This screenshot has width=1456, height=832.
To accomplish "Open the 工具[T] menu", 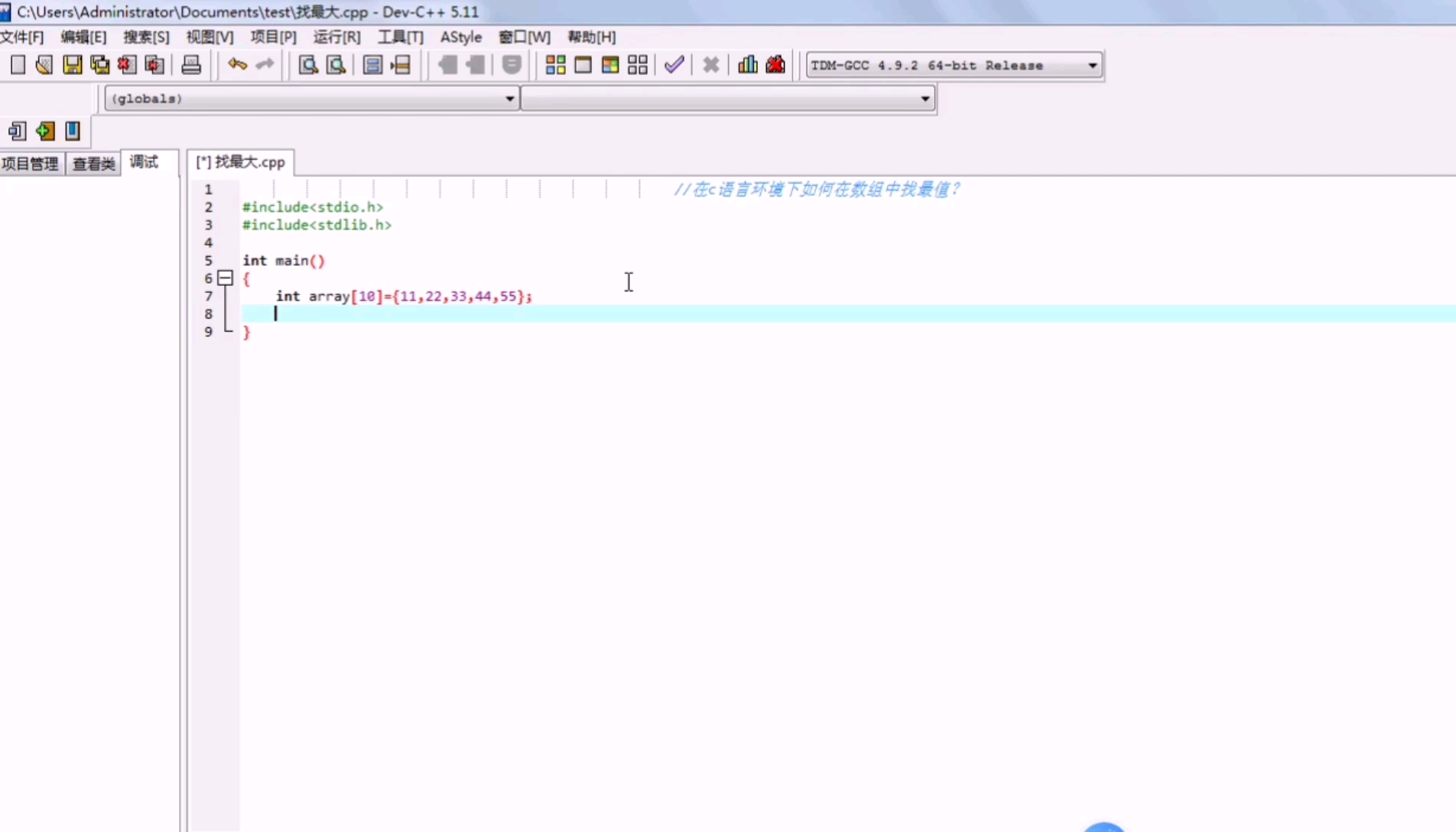I will (x=400, y=37).
